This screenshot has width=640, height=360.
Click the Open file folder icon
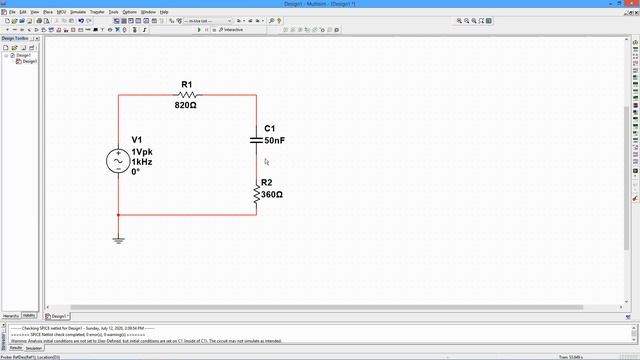click(14, 21)
